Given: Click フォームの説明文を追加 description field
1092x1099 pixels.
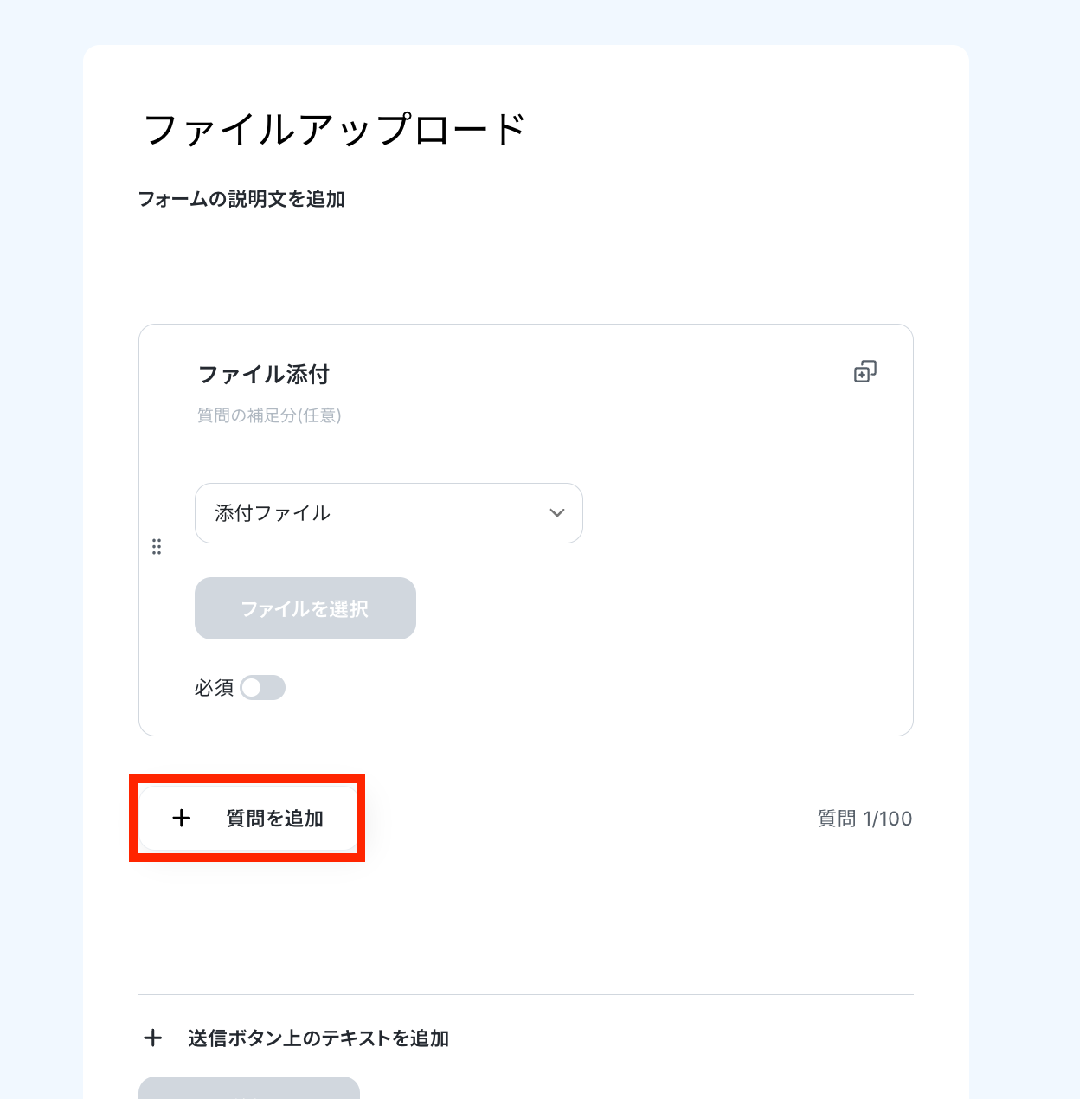Looking at the screenshot, I should click(242, 199).
